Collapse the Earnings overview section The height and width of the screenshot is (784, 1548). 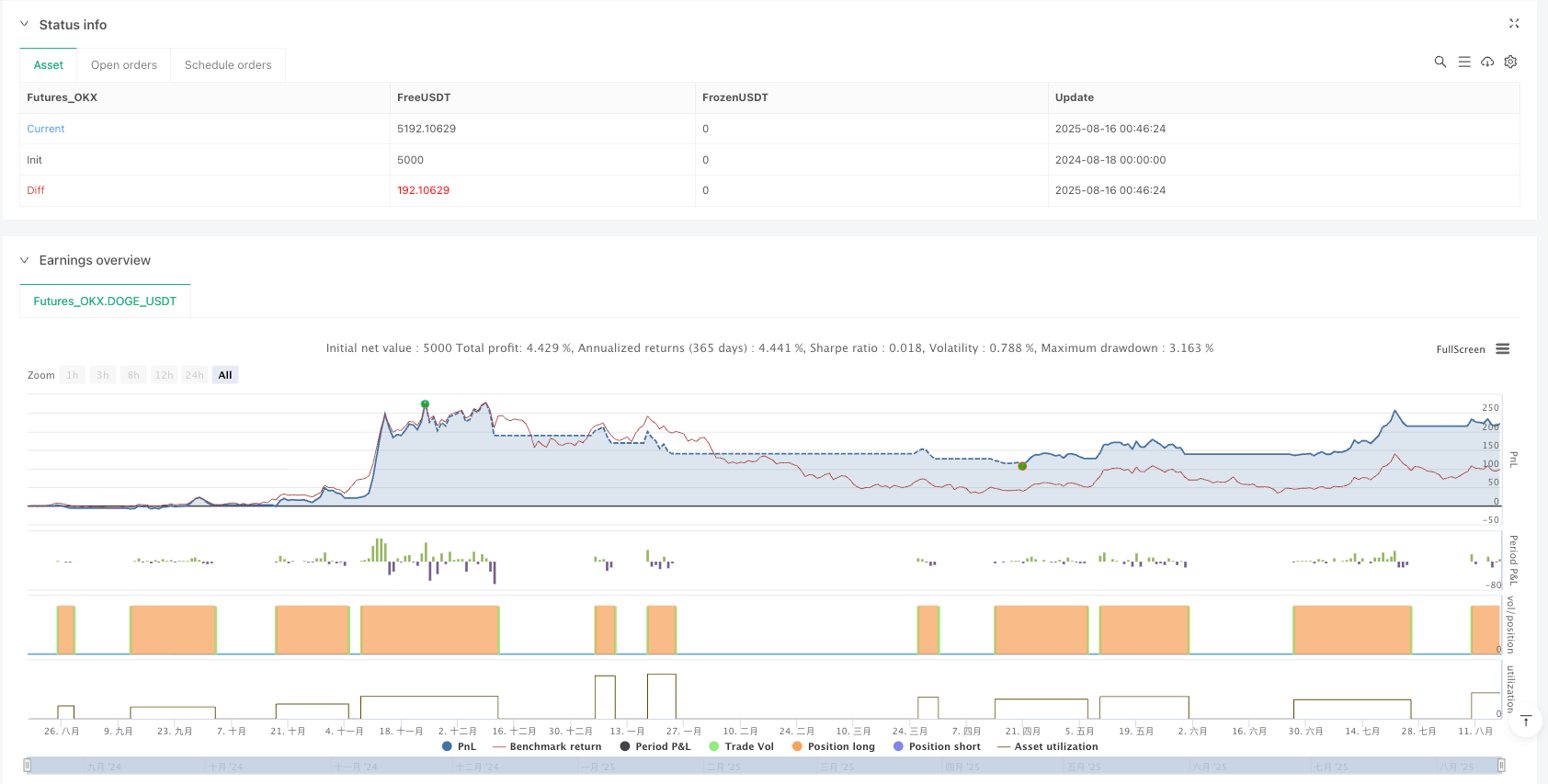pyautogui.click(x=25, y=260)
